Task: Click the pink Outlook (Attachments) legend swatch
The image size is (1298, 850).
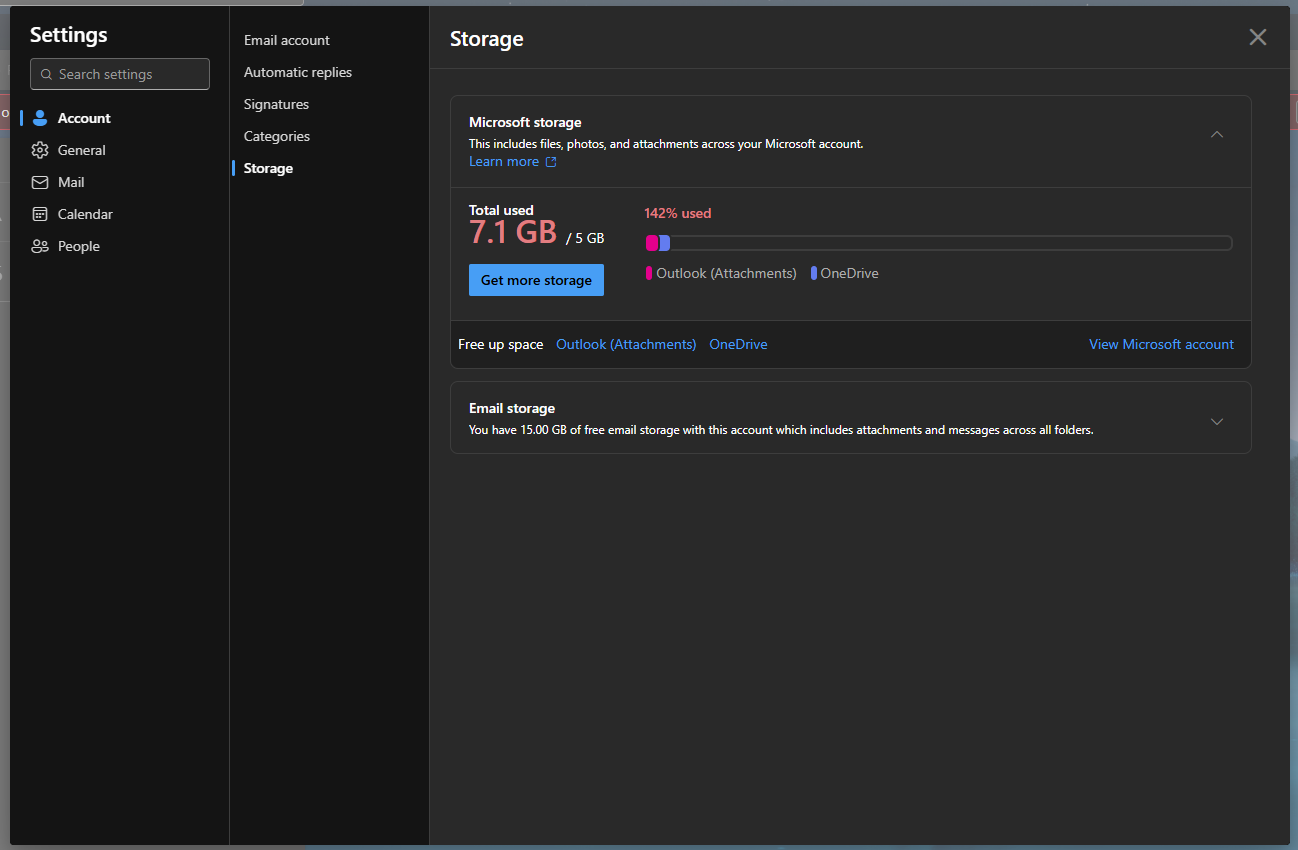Action: pyautogui.click(x=648, y=273)
